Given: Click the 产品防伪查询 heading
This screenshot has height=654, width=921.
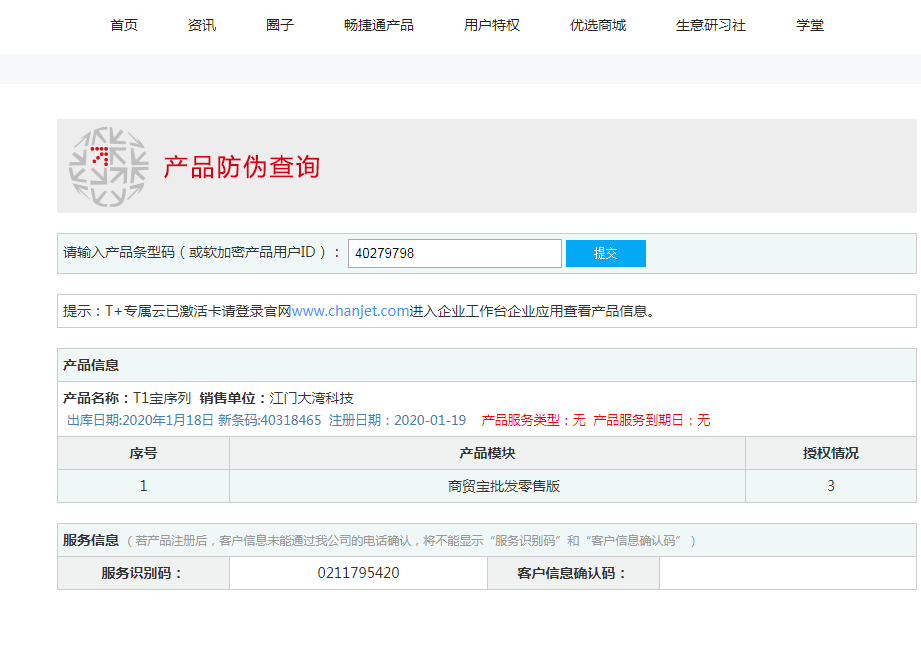Looking at the screenshot, I should tap(242, 167).
